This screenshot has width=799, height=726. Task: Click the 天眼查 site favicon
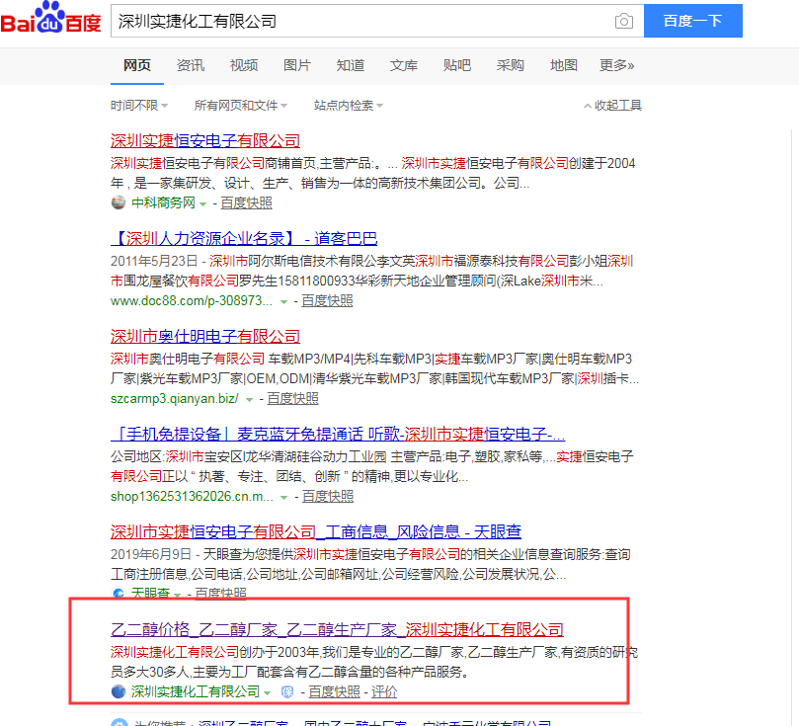[x=118, y=593]
